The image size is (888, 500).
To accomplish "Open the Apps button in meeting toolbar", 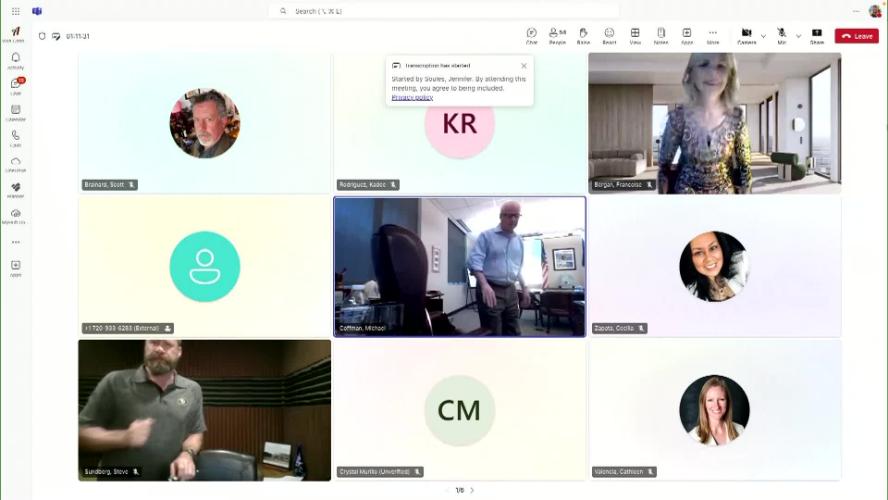I will click(x=687, y=35).
